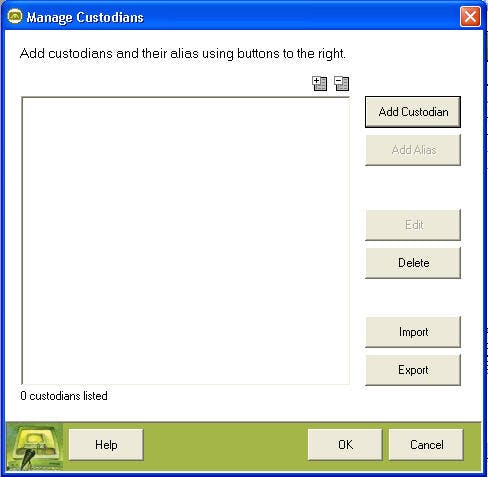Click the green logo image beside Help
The image size is (488, 477).
tap(35, 446)
